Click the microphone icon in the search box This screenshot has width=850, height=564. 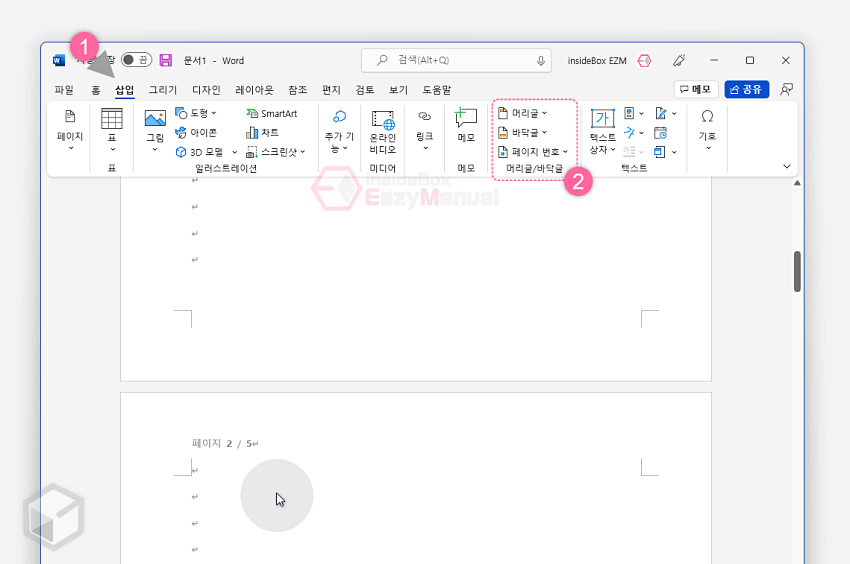(540, 61)
